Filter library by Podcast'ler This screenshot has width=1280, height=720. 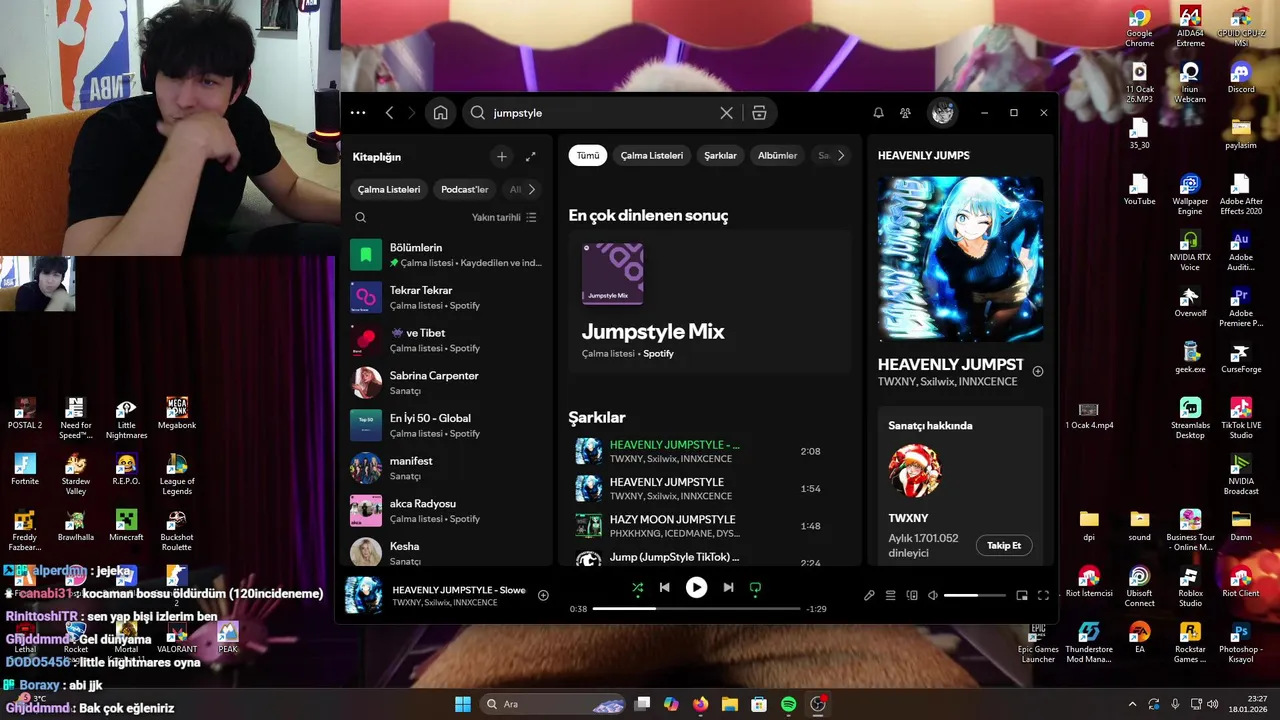[x=465, y=189]
